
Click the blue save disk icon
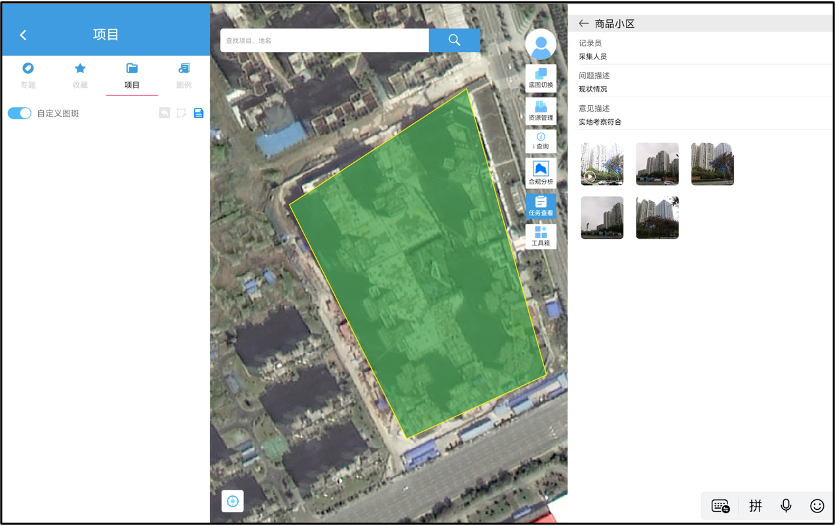198,113
